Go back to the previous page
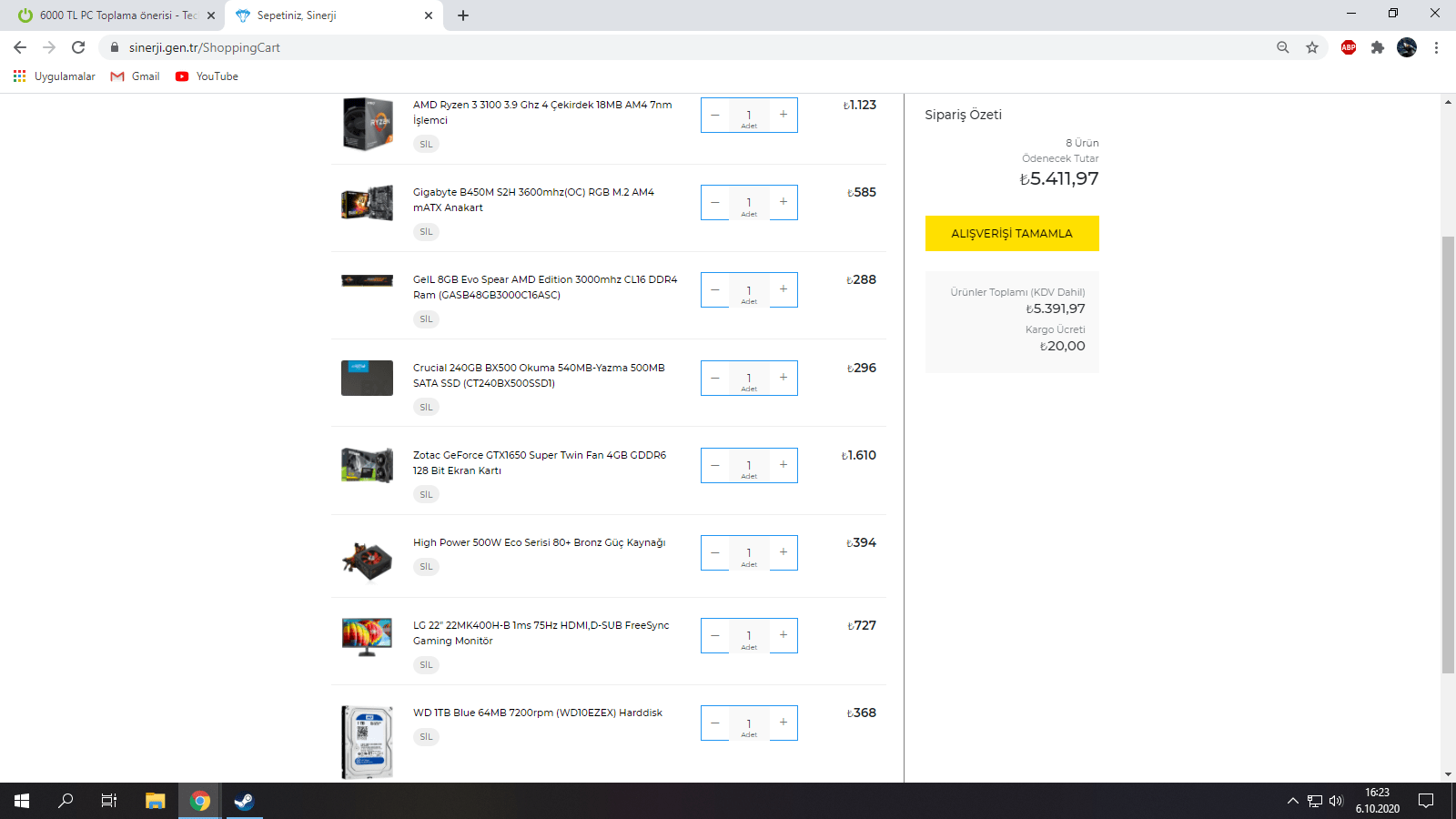 [20, 47]
